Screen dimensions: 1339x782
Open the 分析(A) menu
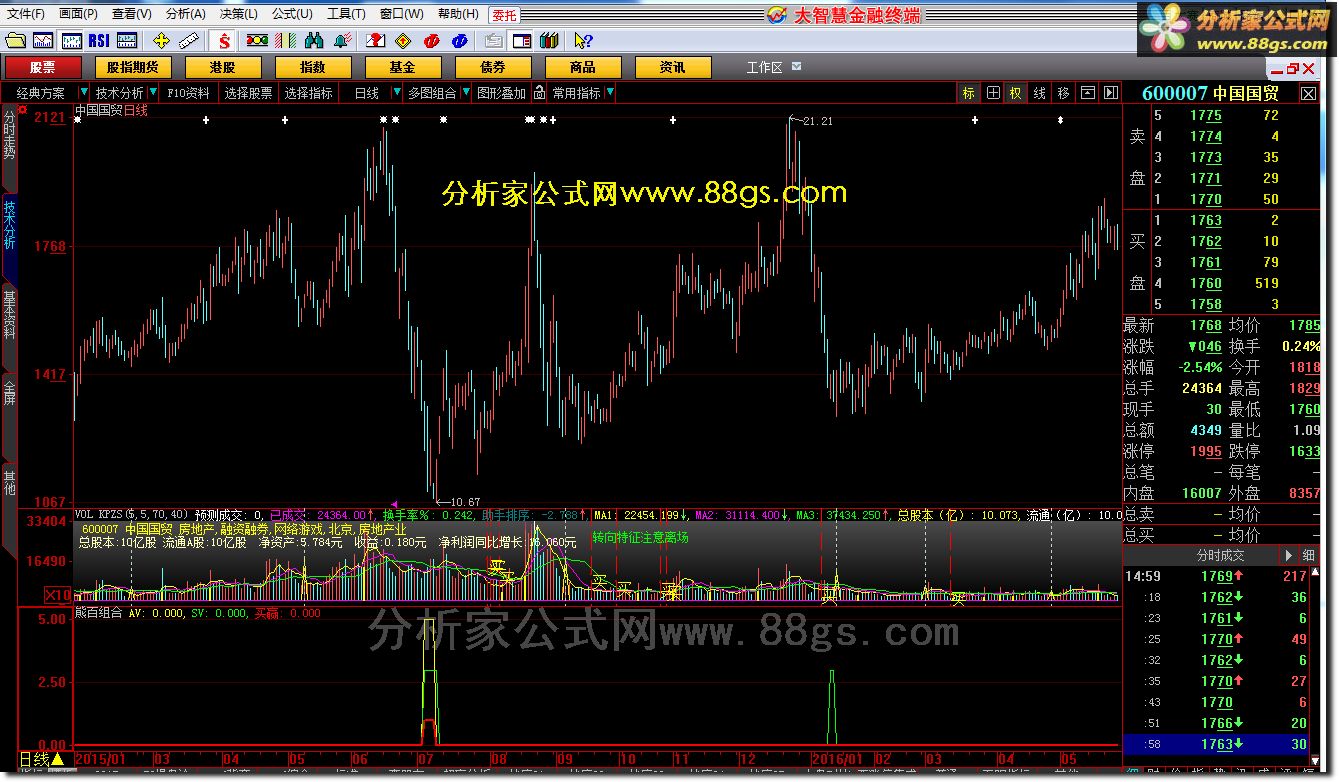185,14
